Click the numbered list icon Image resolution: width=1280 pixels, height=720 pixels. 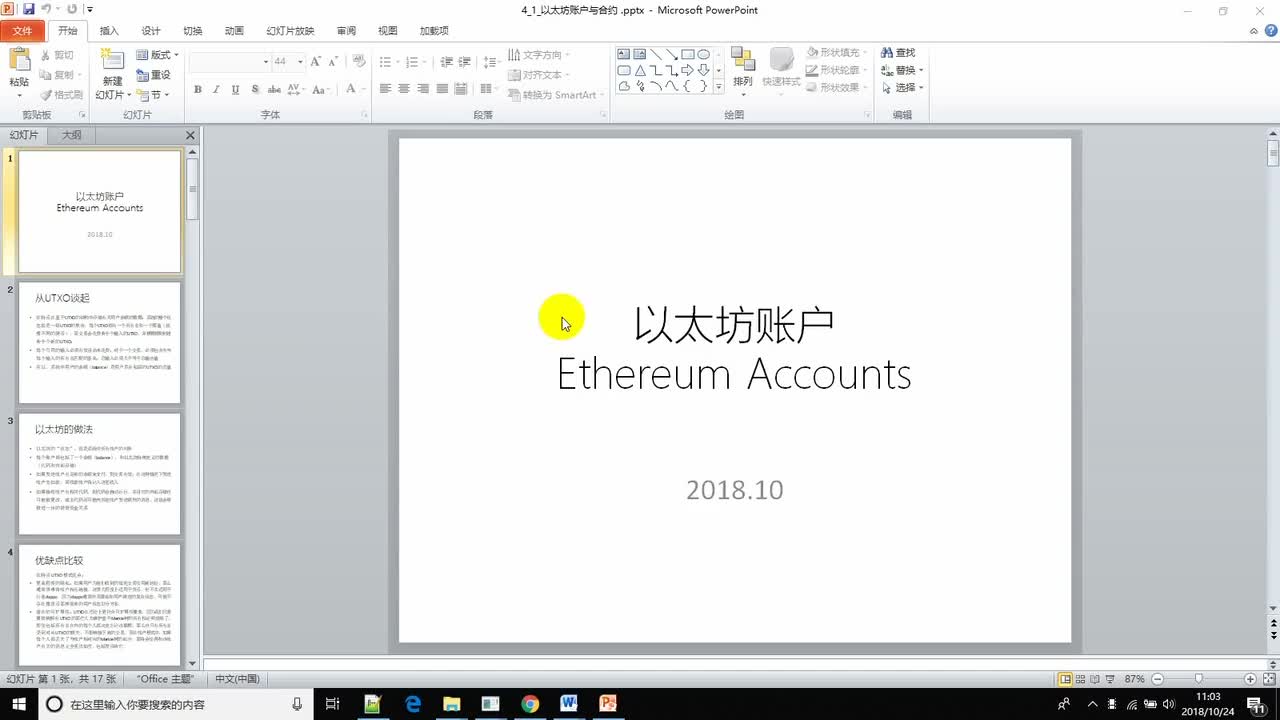pyautogui.click(x=413, y=62)
